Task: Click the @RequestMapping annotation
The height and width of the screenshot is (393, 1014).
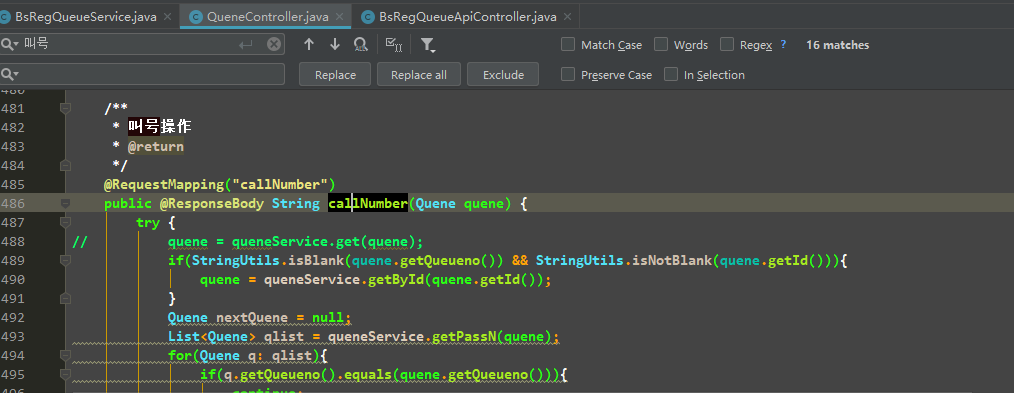Action: 164,184
